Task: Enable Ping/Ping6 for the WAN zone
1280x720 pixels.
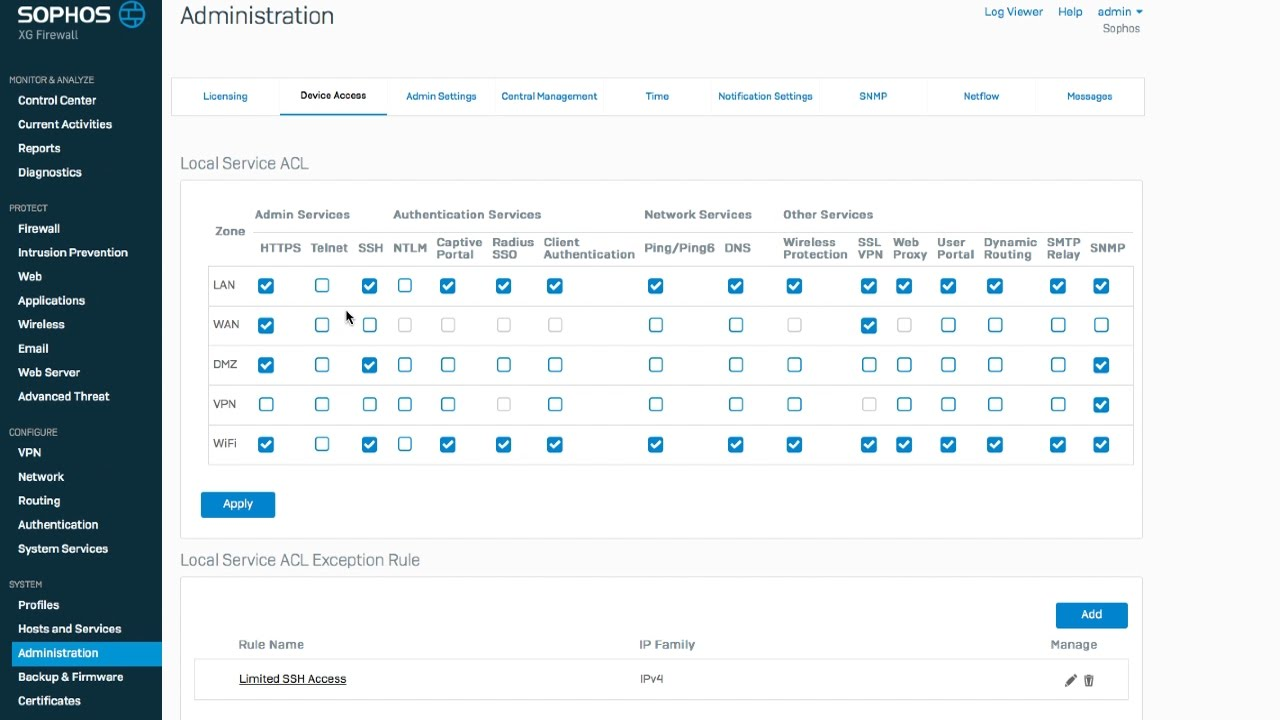Action: [x=655, y=325]
